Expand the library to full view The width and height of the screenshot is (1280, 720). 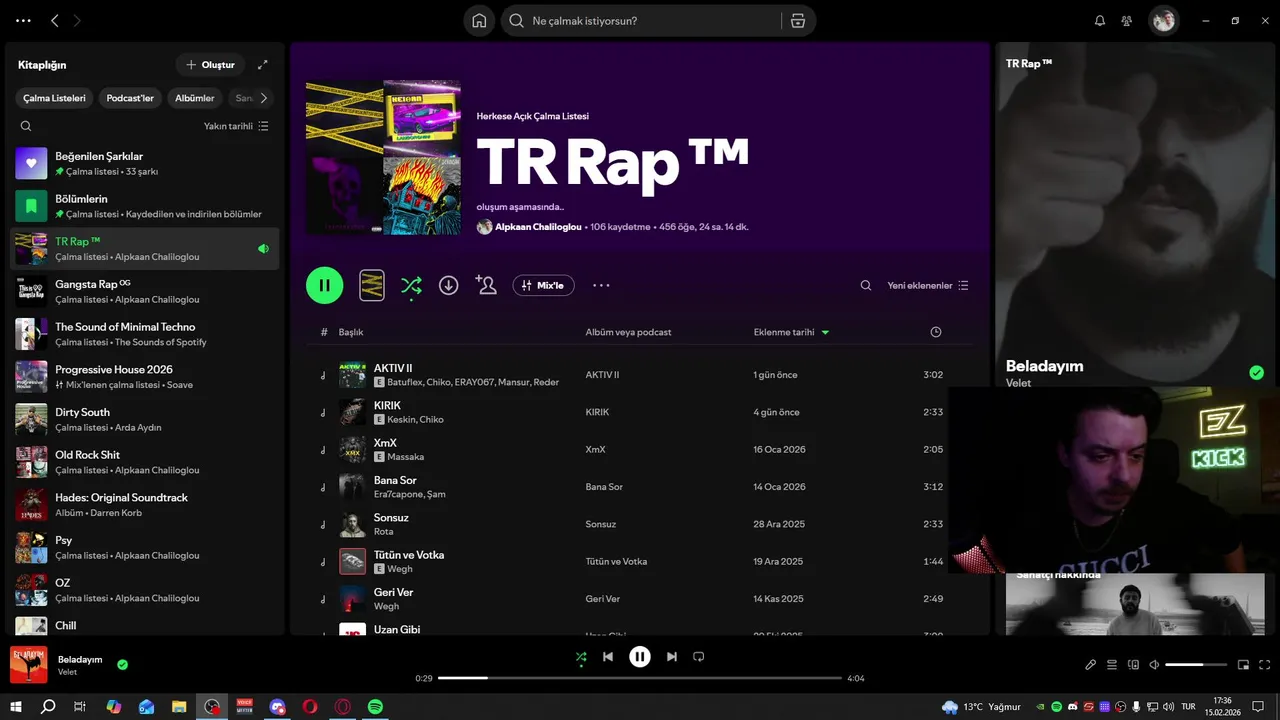click(263, 65)
